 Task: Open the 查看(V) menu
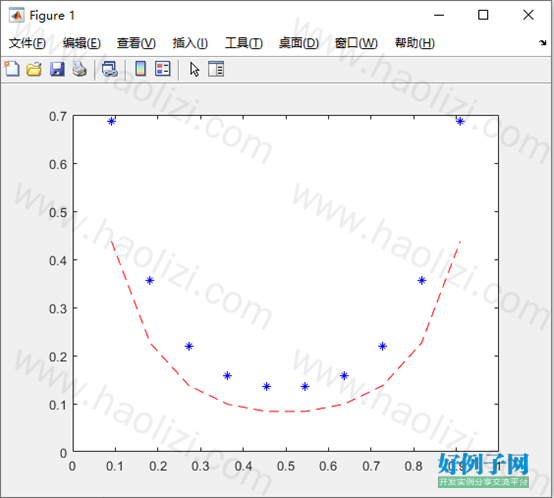(x=136, y=43)
